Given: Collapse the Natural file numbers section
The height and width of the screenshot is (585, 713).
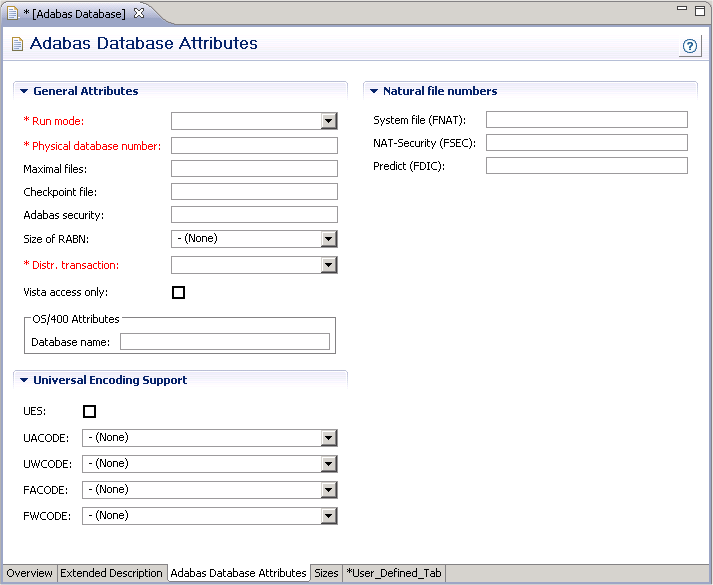Looking at the screenshot, I should (374, 91).
